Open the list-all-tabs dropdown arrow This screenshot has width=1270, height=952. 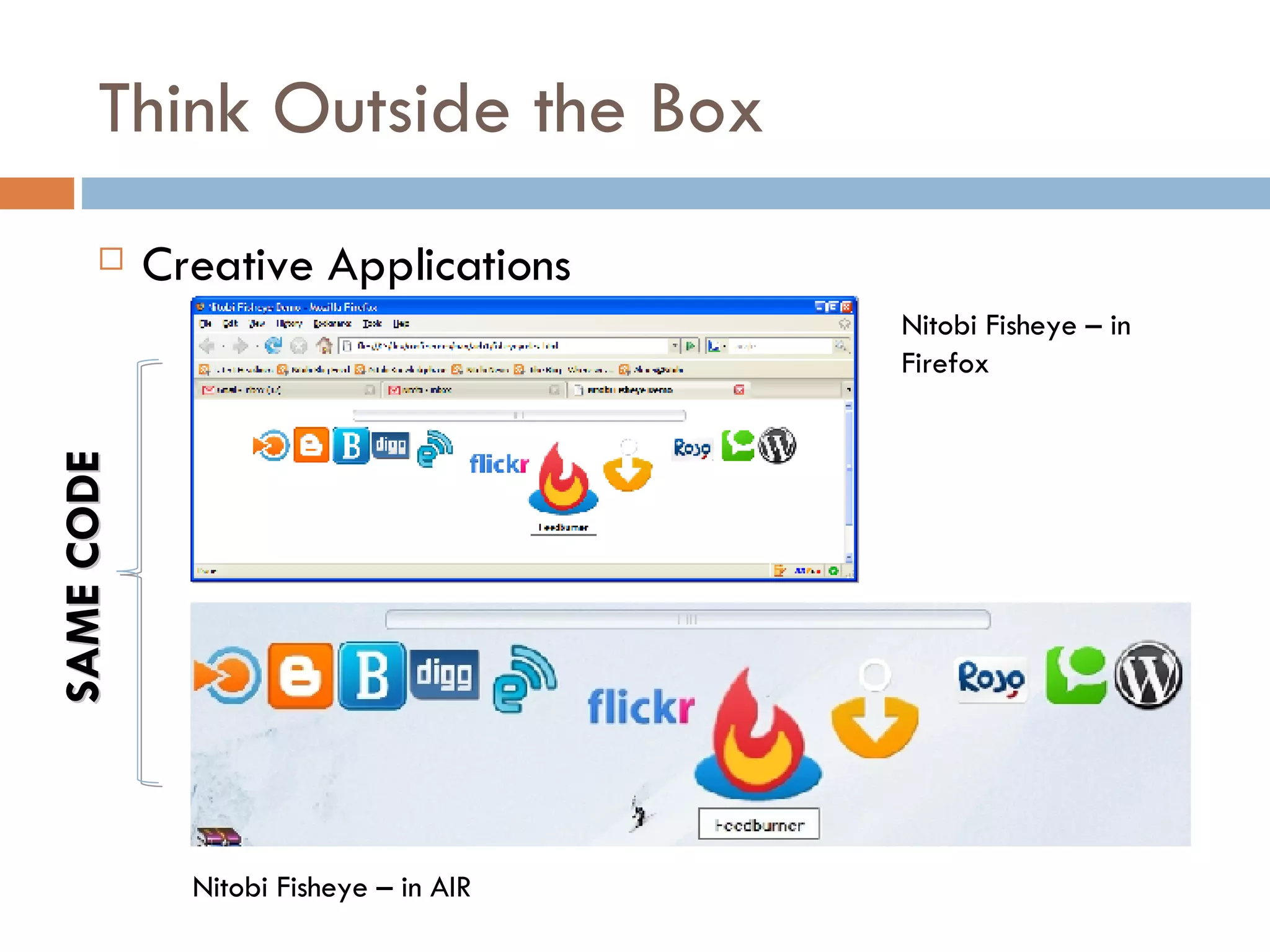click(848, 390)
